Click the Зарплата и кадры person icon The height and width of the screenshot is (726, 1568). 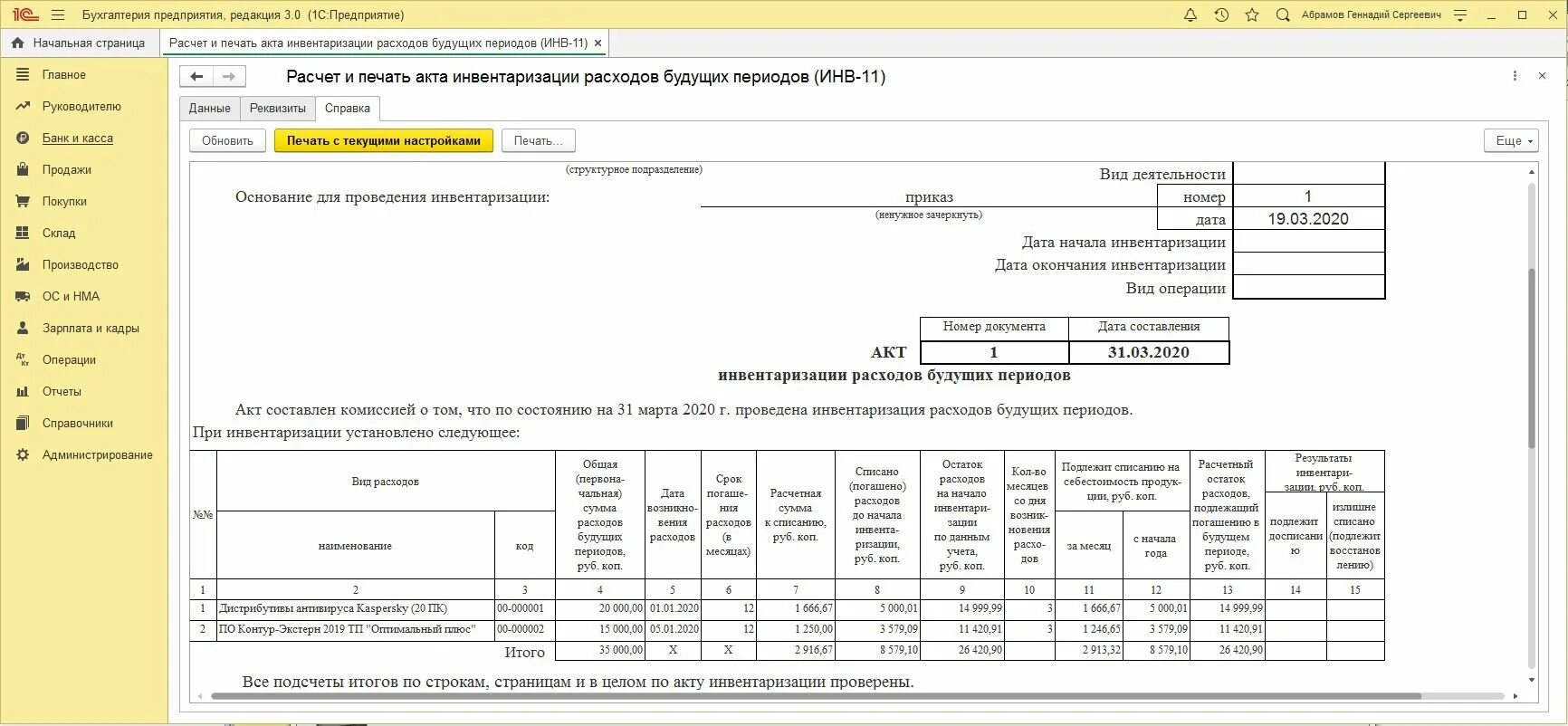click(x=23, y=329)
